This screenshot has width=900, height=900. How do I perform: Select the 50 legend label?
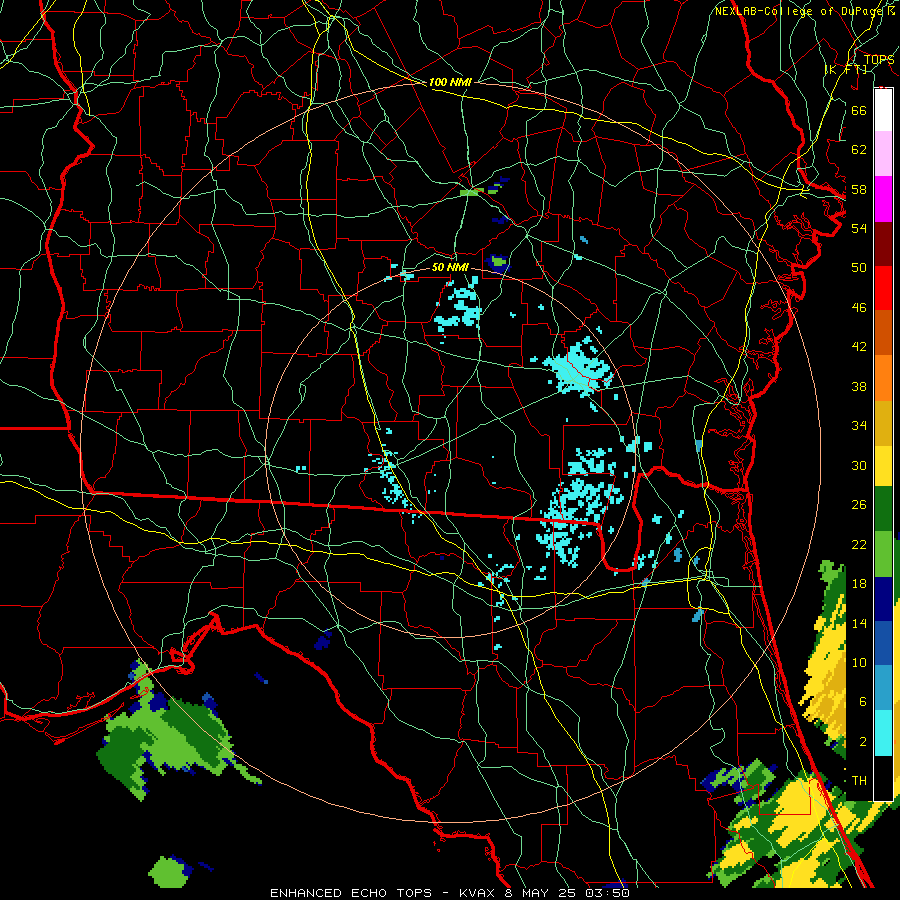[859, 267]
